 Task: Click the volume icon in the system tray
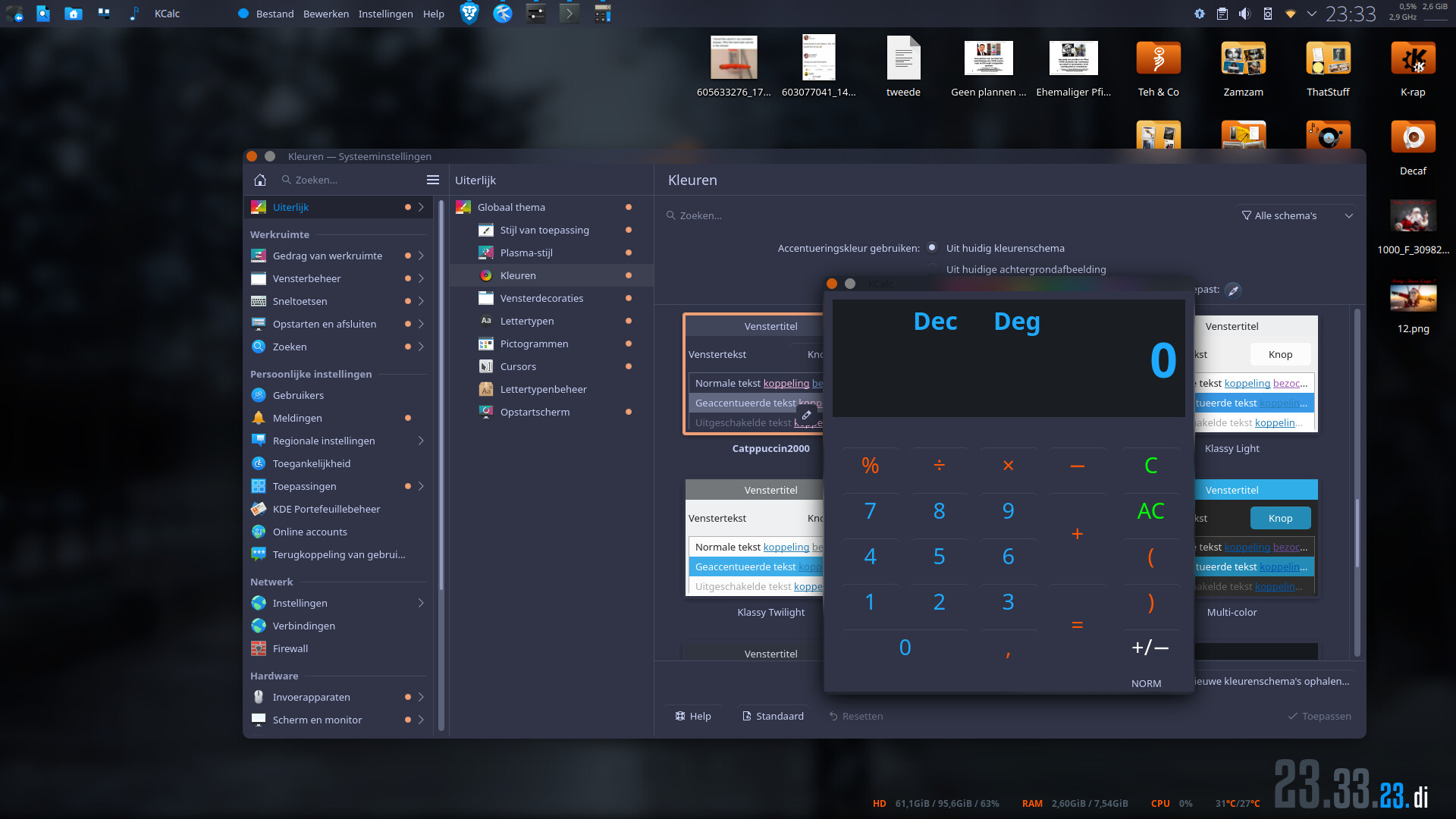[1244, 14]
